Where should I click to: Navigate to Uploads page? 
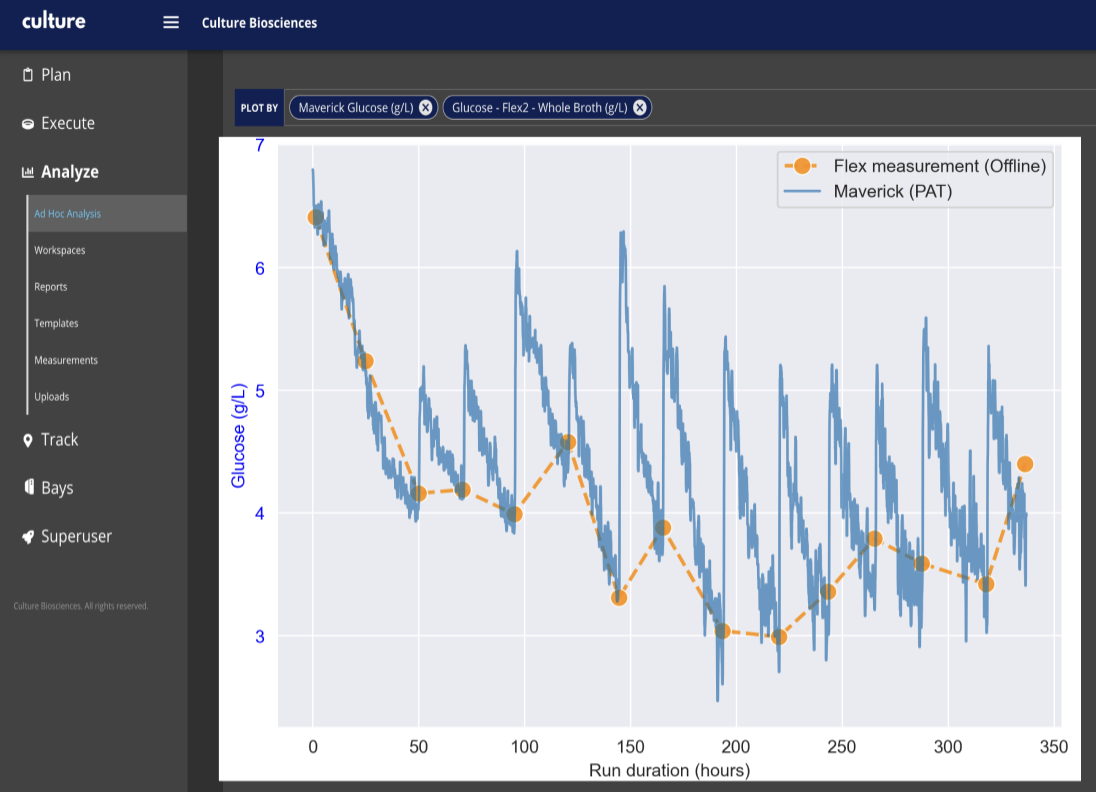coord(52,397)
